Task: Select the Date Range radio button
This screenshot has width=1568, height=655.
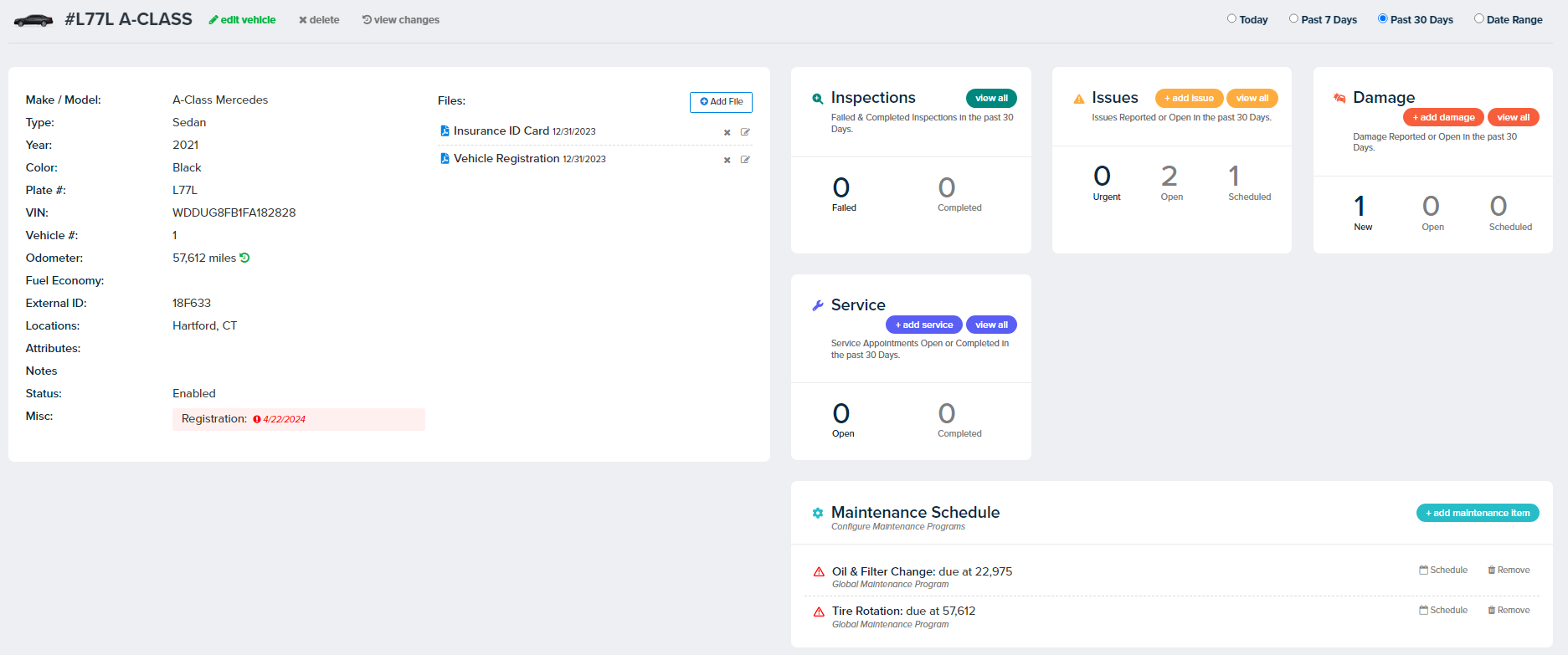Action: pos(1478,18)
